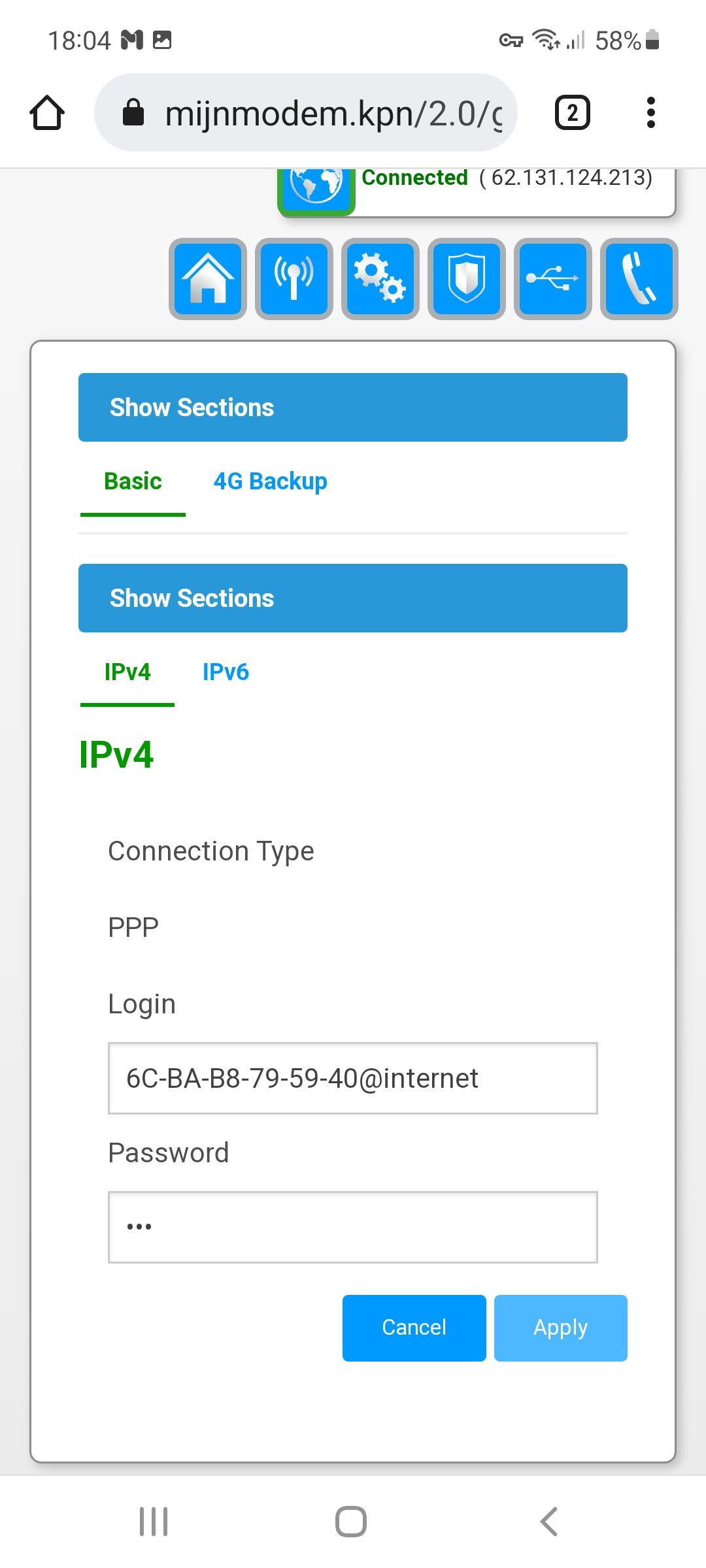
Task: Collapse the upper Show Sections panel
Action: pyautogui.click(x=352, y=406)
